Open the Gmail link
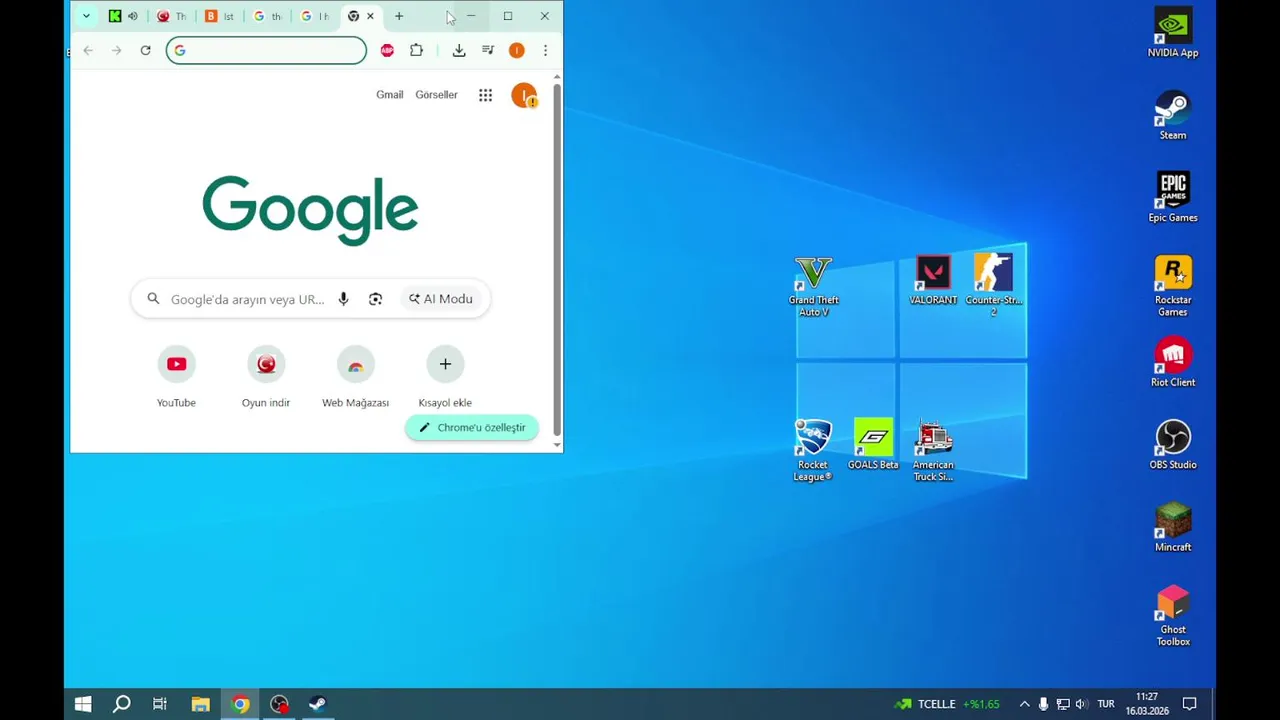Viewport: 1280px width, 720px height. (x=389, y=95)
